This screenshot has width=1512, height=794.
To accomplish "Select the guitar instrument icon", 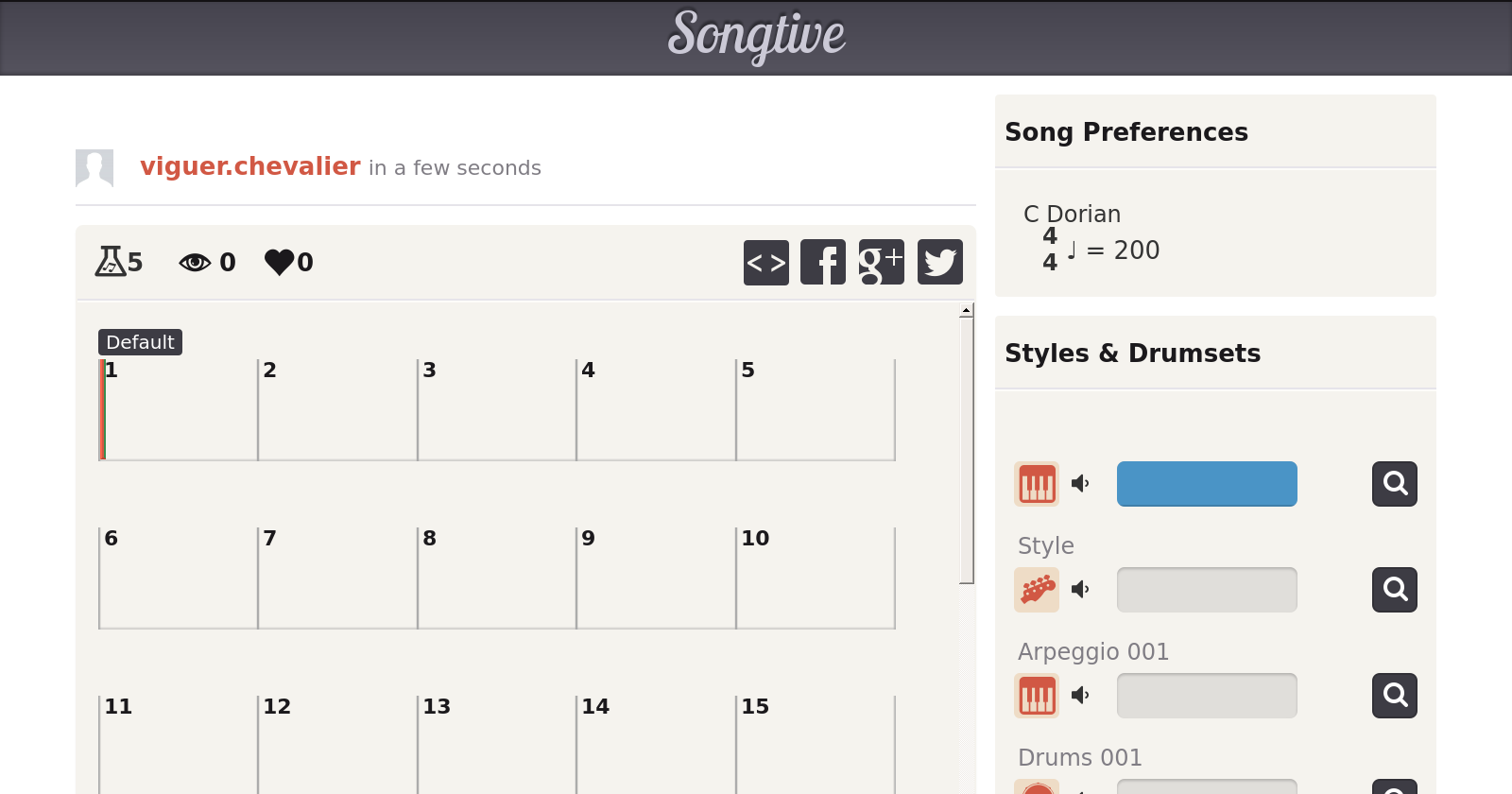I will 1037,590.
